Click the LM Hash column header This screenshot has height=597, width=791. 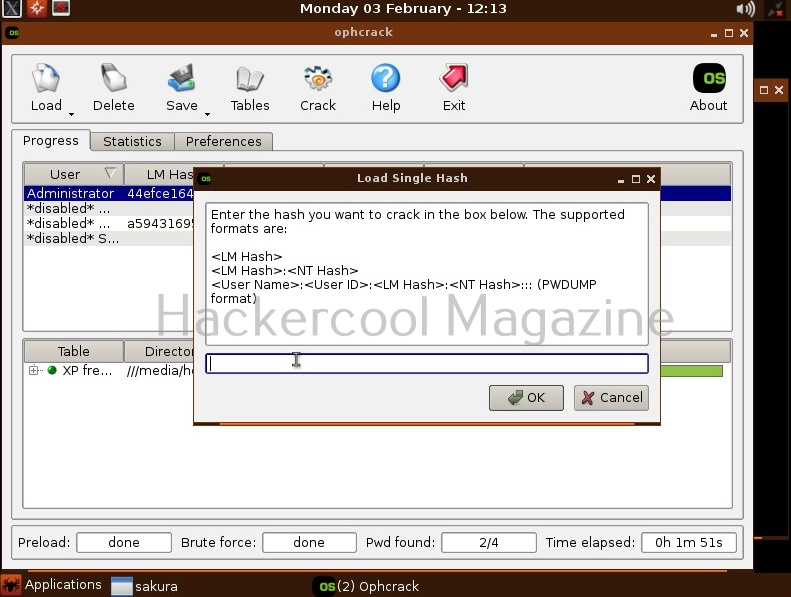(170, 174)
